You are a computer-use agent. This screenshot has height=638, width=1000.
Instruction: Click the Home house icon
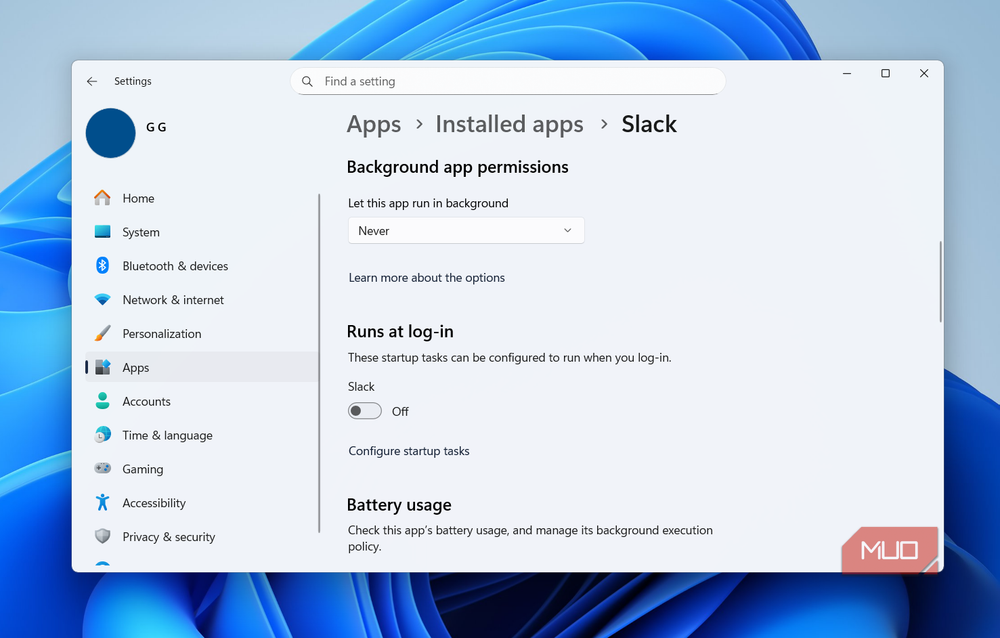[102, 198]
